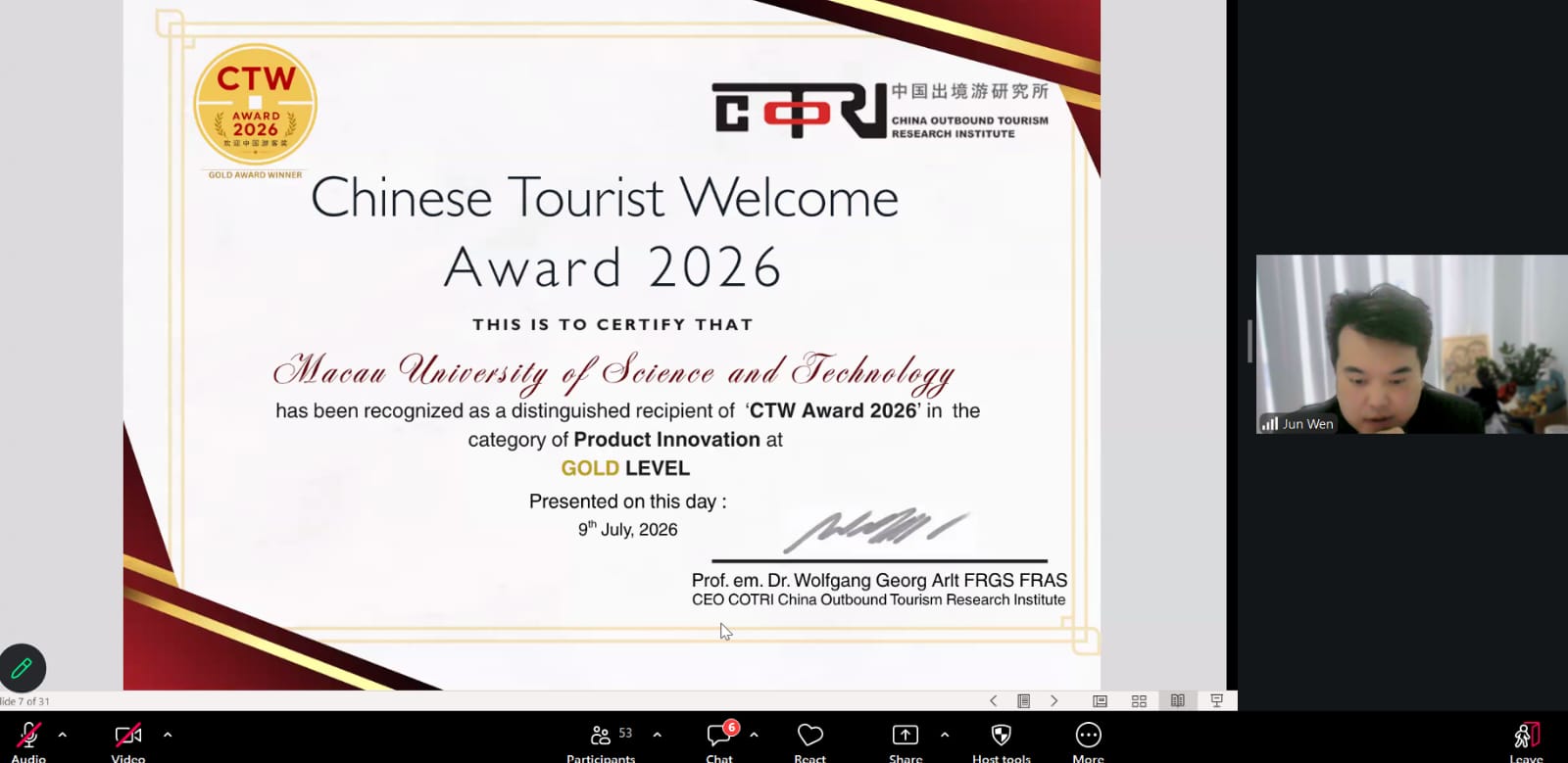This screenshot has height=763, width=1568.
Task: Click the 'Slide 7 of 31' indicator
Action: pyautogui.click(x=24, y=701)
